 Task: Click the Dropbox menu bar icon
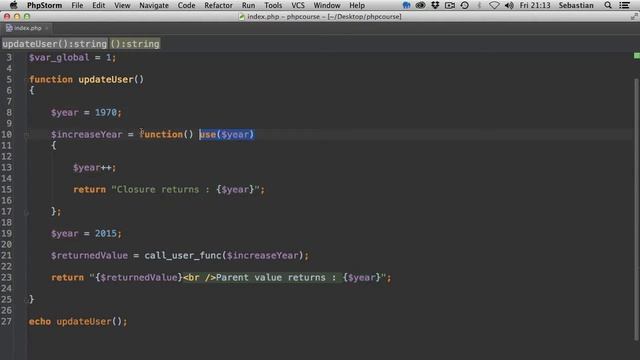[x=435, y=5]
